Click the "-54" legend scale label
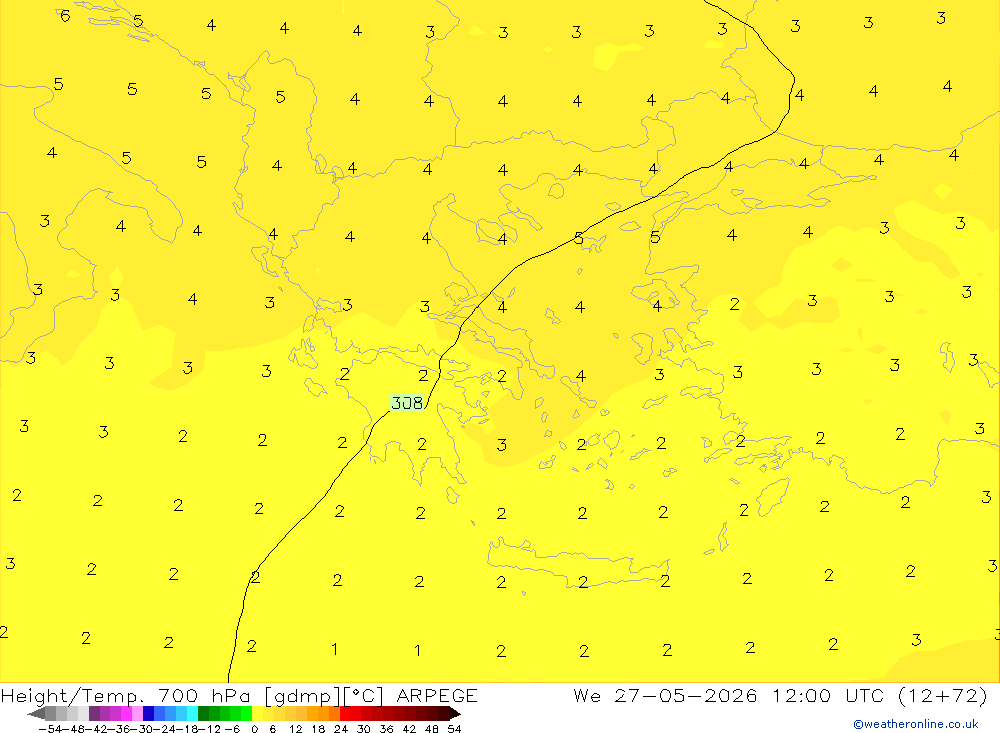Image resolution: width=1000 pixels, height=733 pixels. click(x=50, y=729)
